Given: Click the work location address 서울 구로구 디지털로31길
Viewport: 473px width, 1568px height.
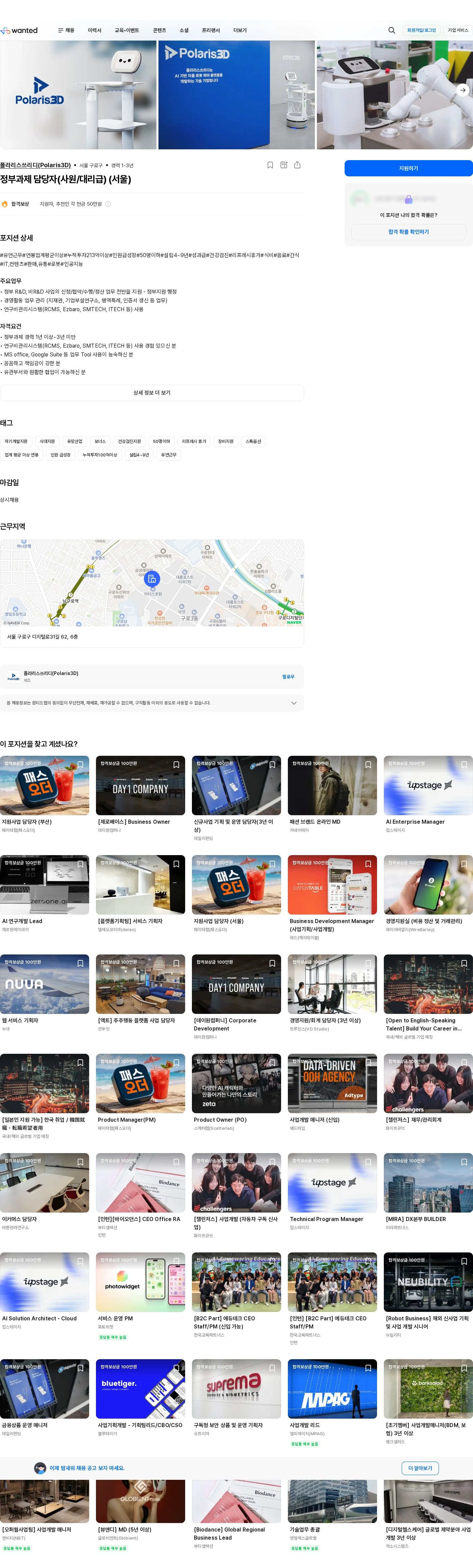Looking at the screenshot, I should point(43,637).
